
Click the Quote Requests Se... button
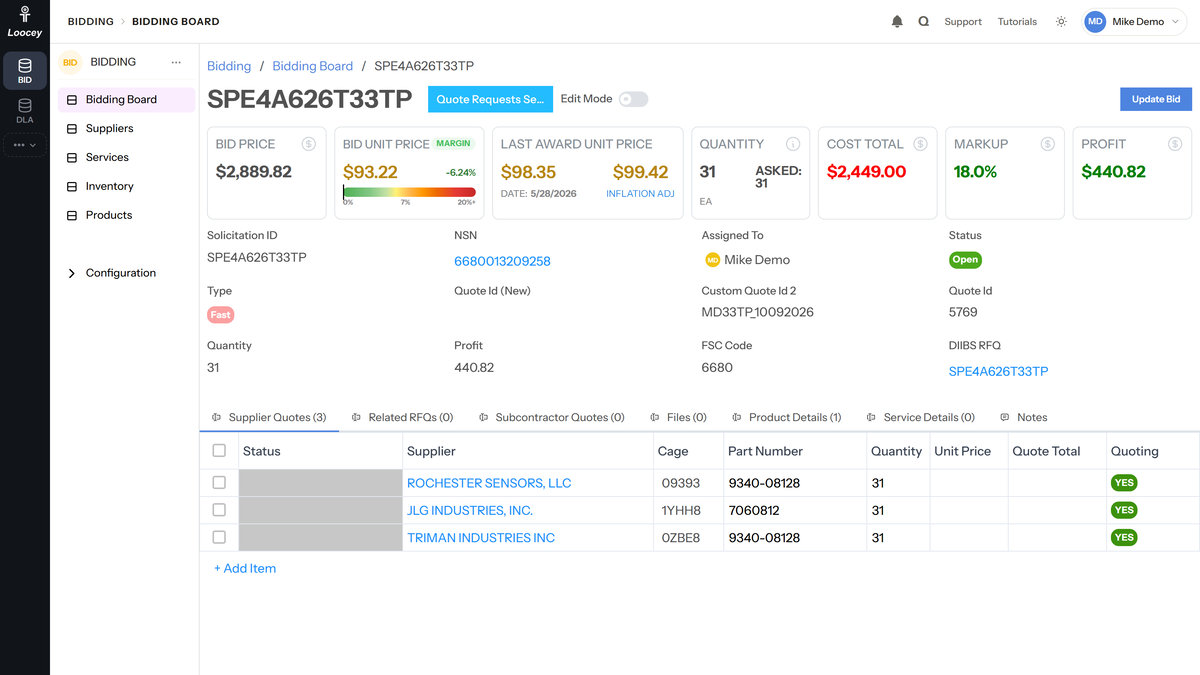(x=490, y=99)
